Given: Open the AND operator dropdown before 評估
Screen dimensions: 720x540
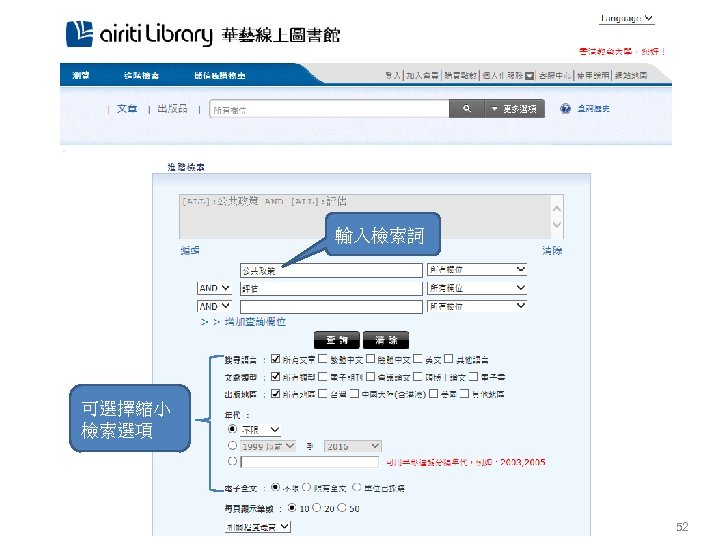Looking at the screenshot, I should [214, 288].
